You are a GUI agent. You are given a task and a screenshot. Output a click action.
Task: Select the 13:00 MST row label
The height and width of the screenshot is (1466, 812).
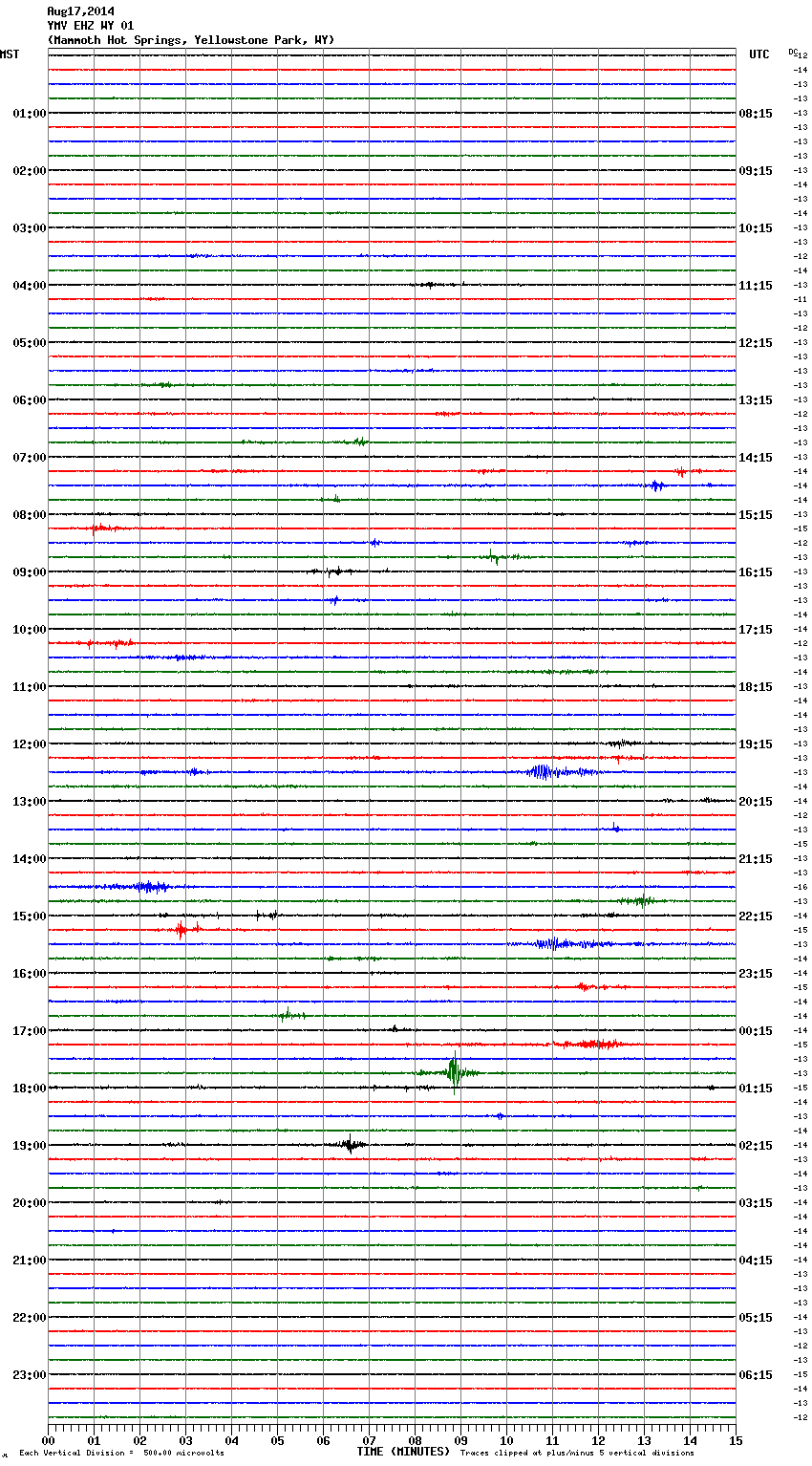pyautogui.click(x=30, y=802)
